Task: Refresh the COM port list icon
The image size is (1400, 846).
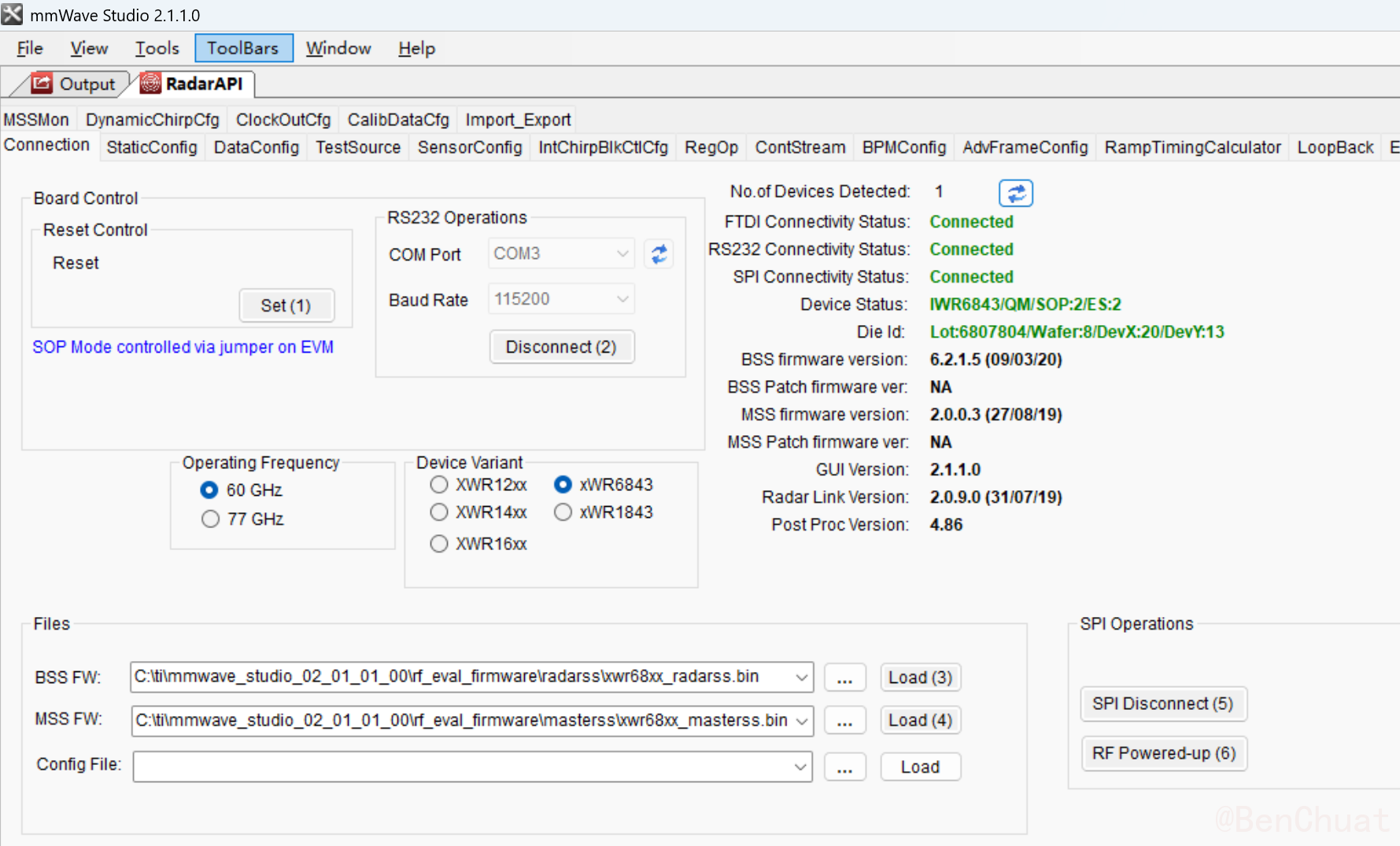Action: click(659, 254)
